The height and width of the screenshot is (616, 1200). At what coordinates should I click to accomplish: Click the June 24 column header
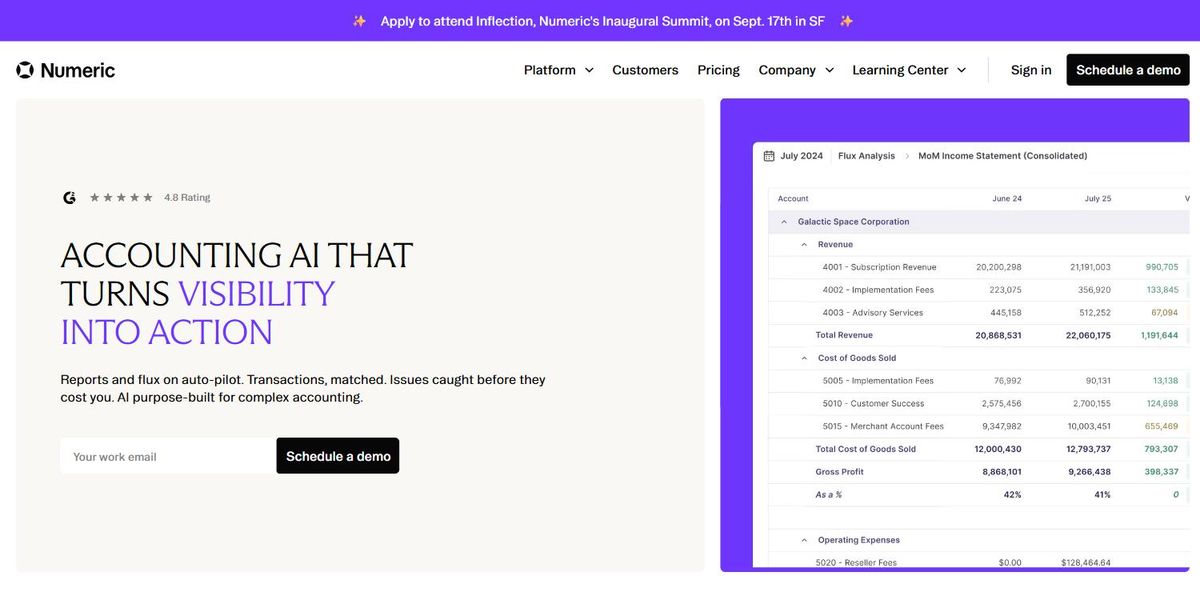[1007, 199]
